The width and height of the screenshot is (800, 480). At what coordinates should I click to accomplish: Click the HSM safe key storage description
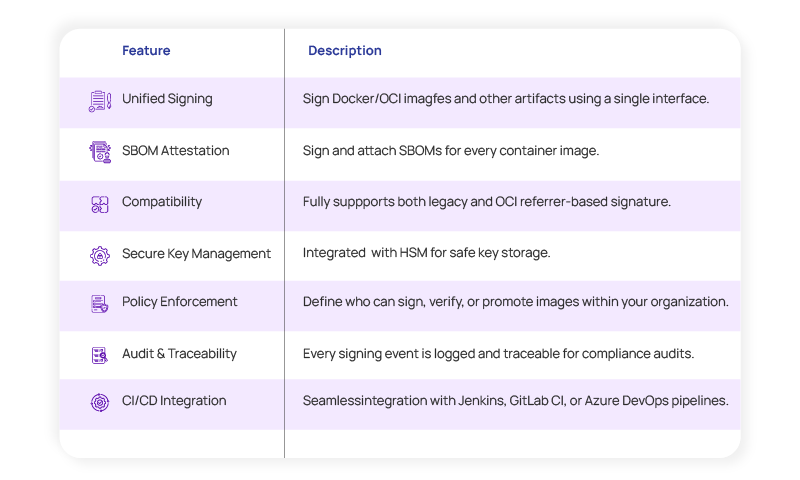click(426, 254)
